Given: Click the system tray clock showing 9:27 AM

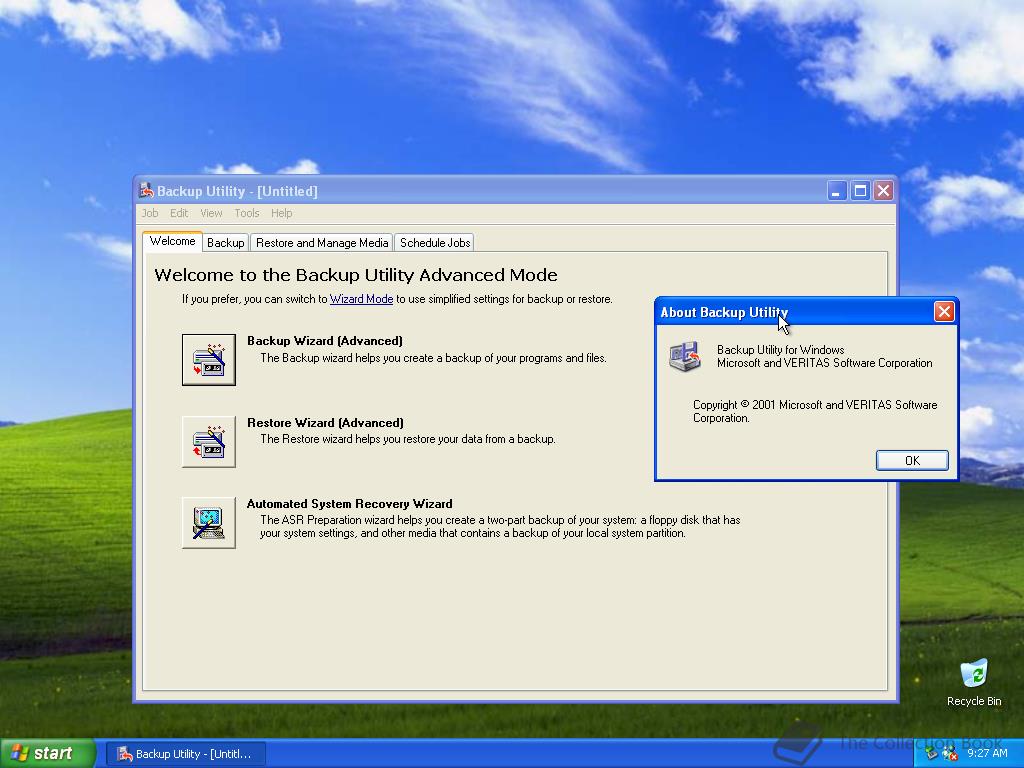Looking at the screenshot, I should tap(987, 753).
